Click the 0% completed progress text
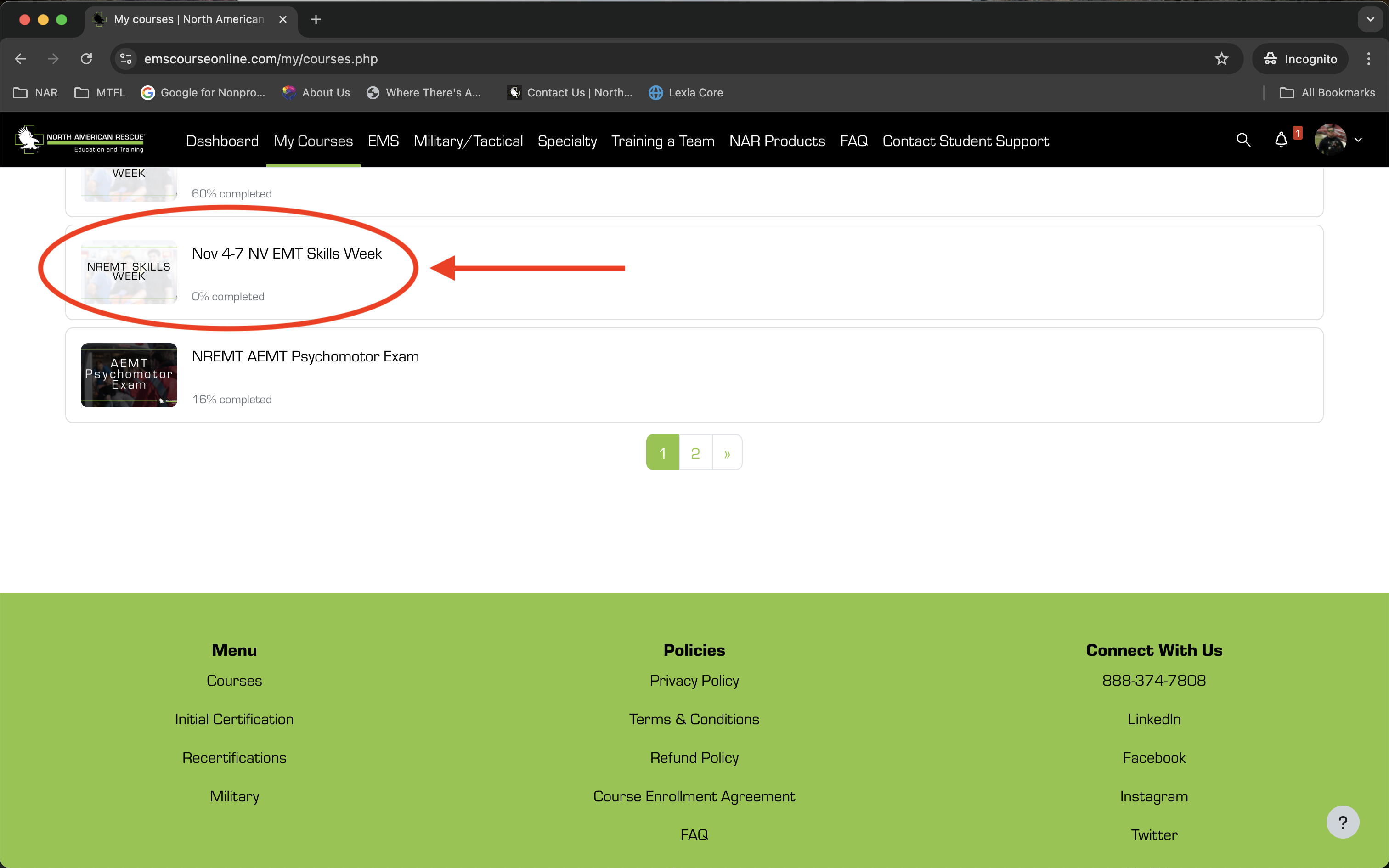 click(228, 296)
